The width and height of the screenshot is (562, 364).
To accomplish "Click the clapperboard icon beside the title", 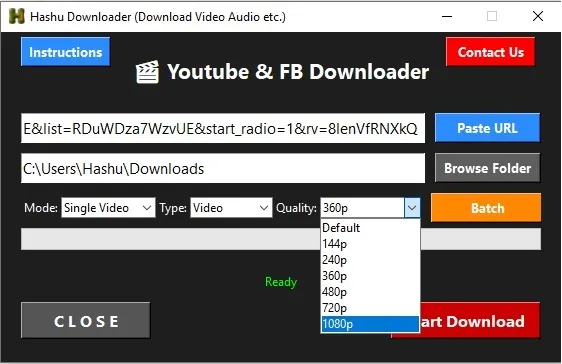I will (147, 72).
